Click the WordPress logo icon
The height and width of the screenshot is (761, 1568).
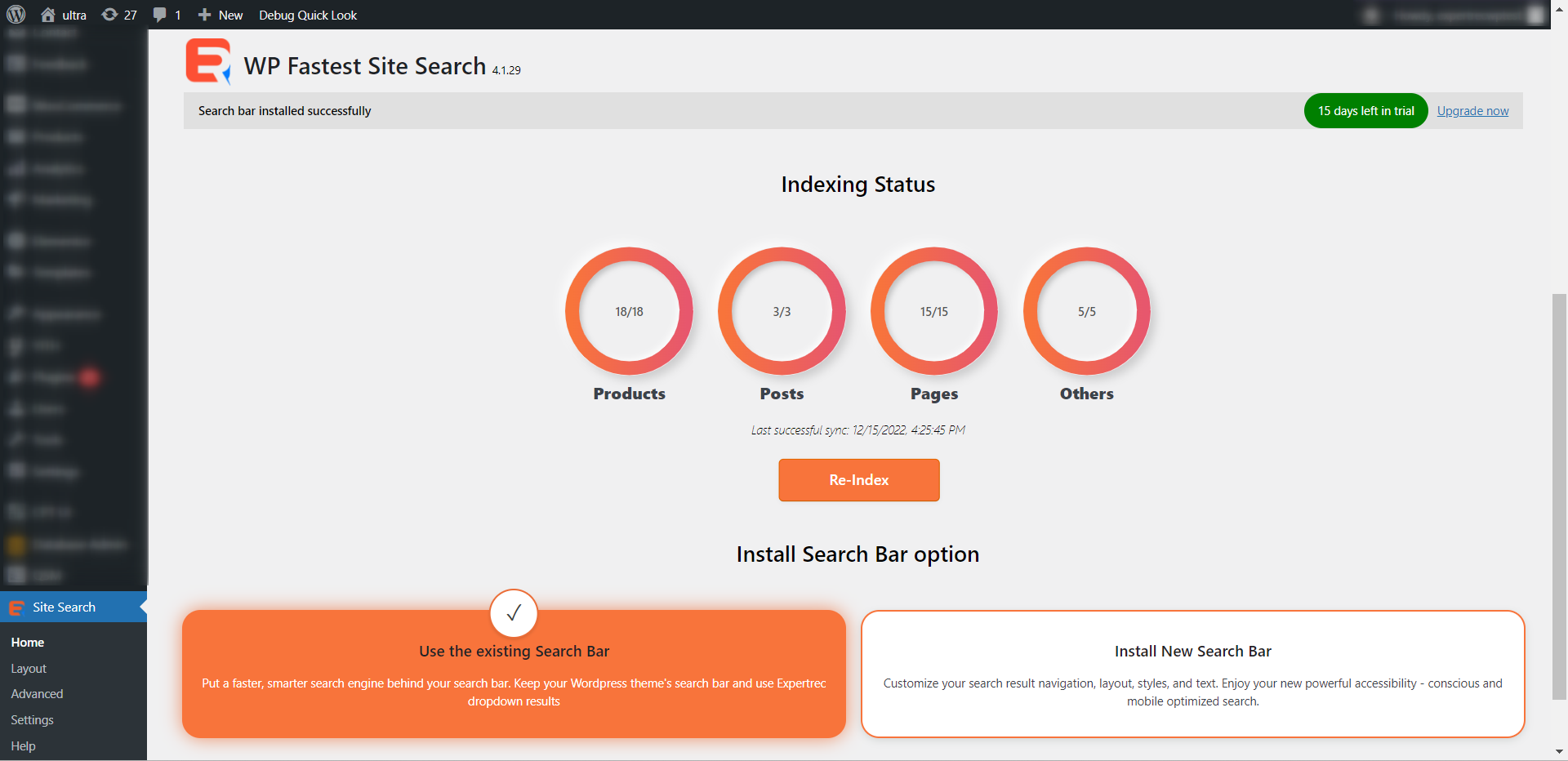click(16, 15)
